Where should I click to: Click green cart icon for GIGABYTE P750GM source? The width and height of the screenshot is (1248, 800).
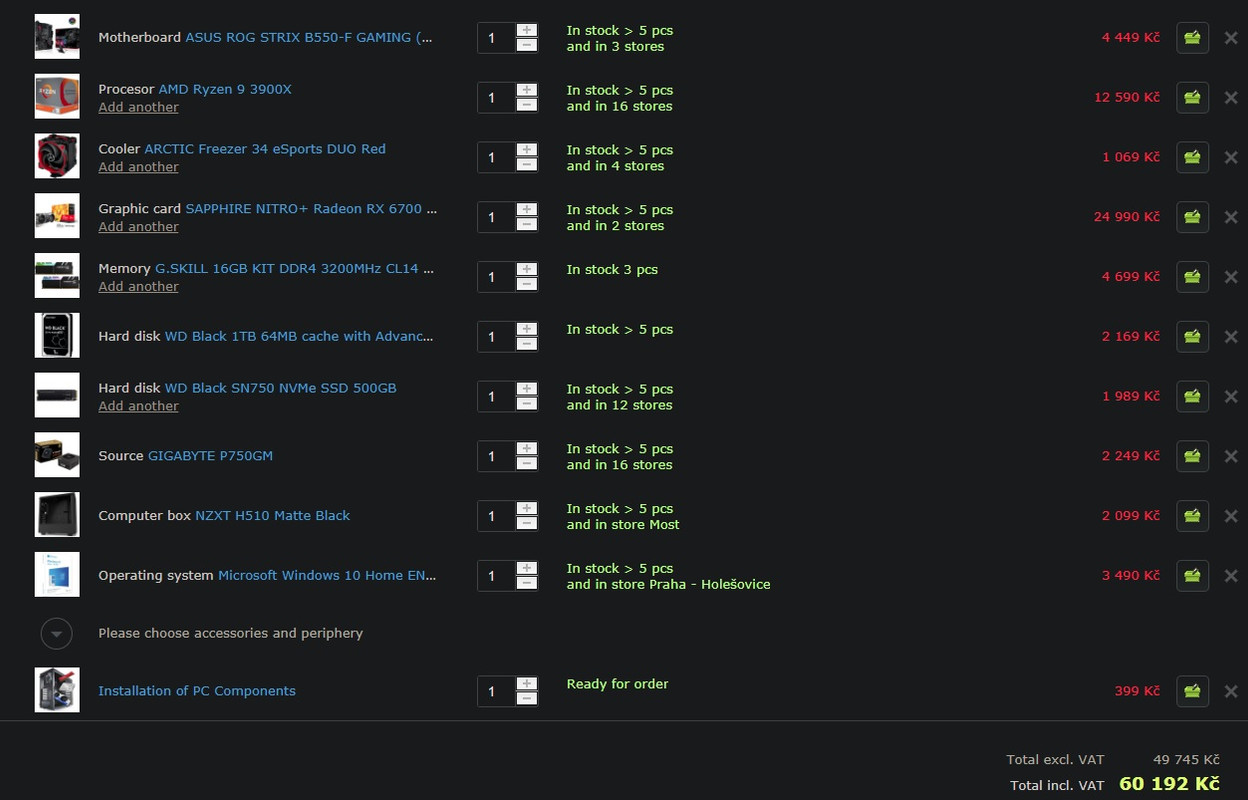pyautogui.click(x=1192, y=456)
